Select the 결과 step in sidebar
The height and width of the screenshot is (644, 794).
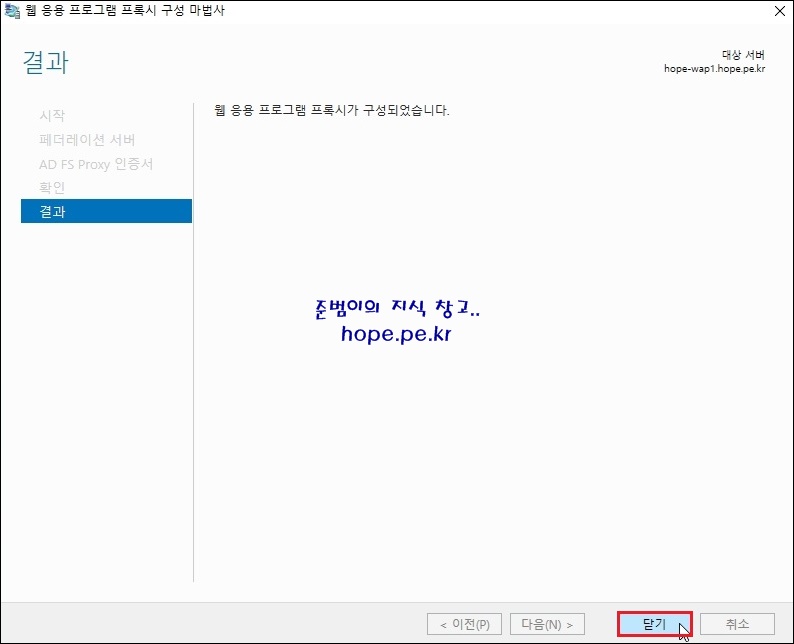click(106, 211)
